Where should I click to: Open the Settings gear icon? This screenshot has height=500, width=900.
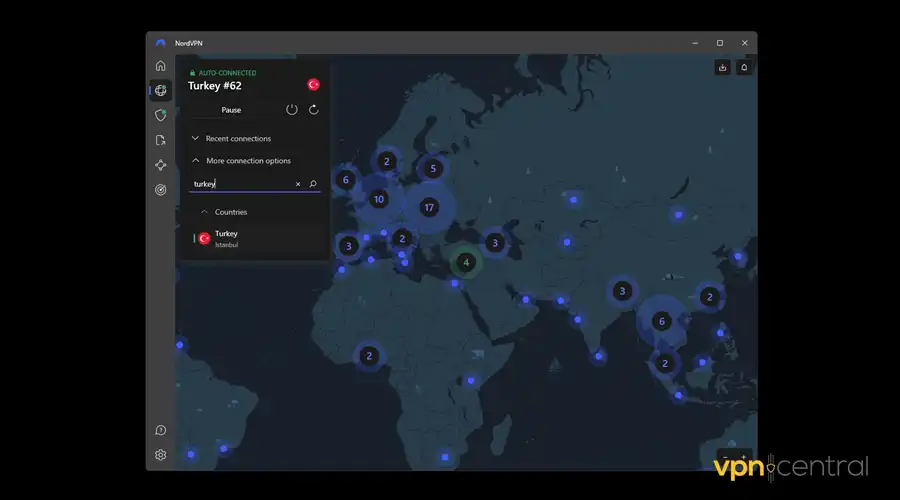click(161, 455)
